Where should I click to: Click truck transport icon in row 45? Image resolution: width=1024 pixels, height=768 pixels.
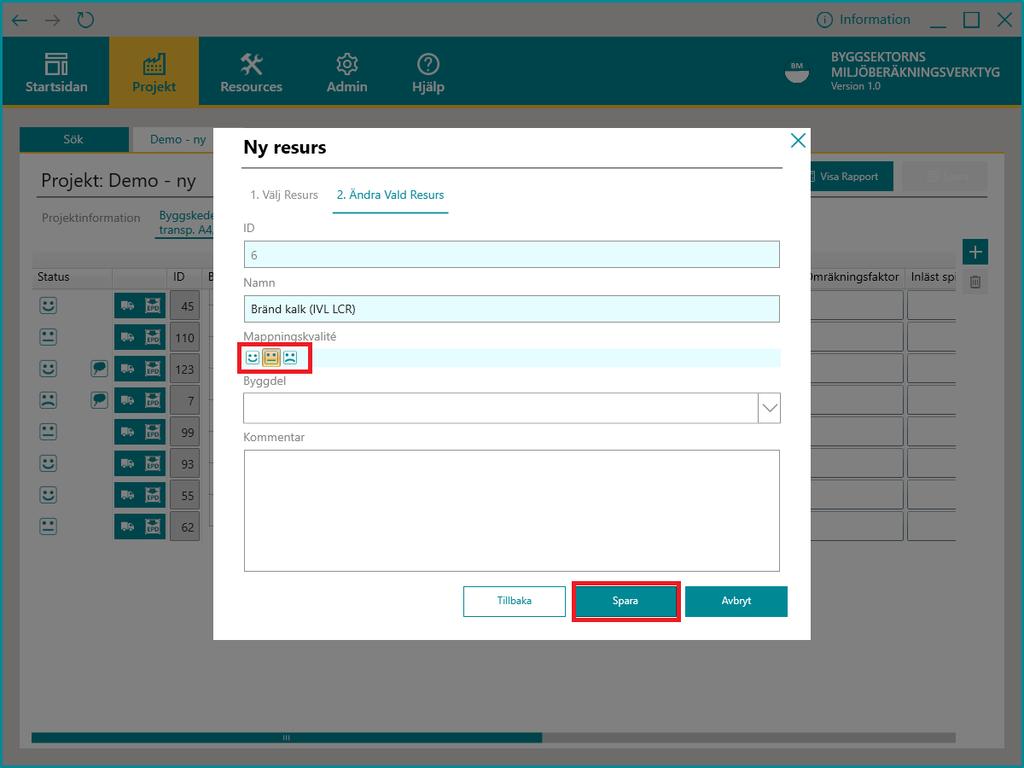(x=127, y=306)
